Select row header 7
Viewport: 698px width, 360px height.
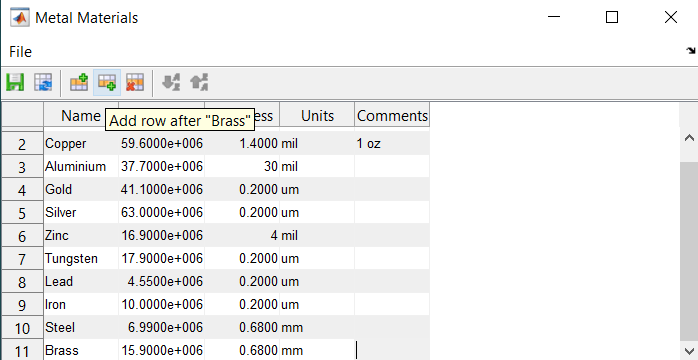tap(22, 259)
